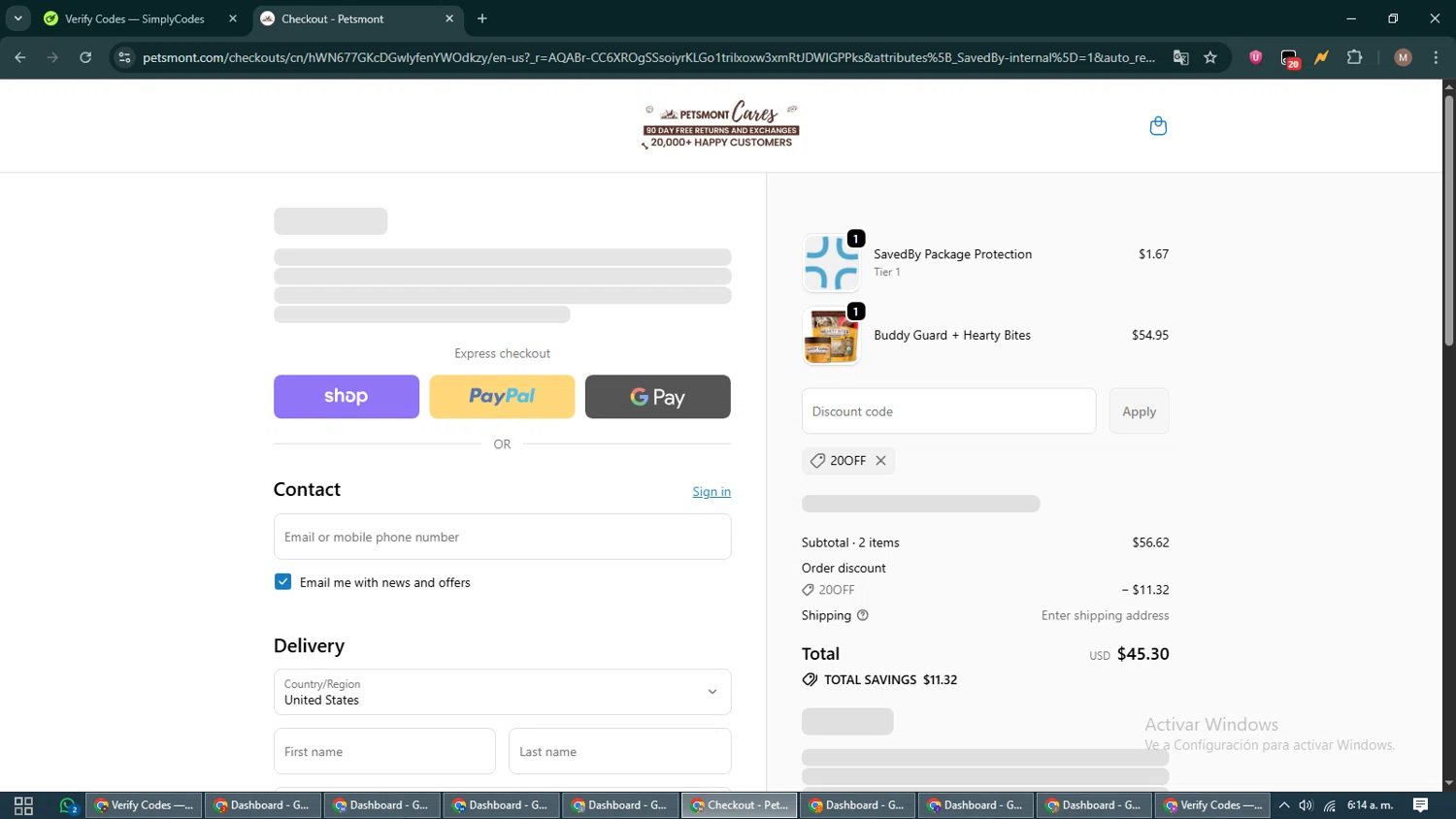This screenshot has width=1456, height=819.
Task: Select the Checkout - Petsmont tab
Action: (x=358, y=18)
